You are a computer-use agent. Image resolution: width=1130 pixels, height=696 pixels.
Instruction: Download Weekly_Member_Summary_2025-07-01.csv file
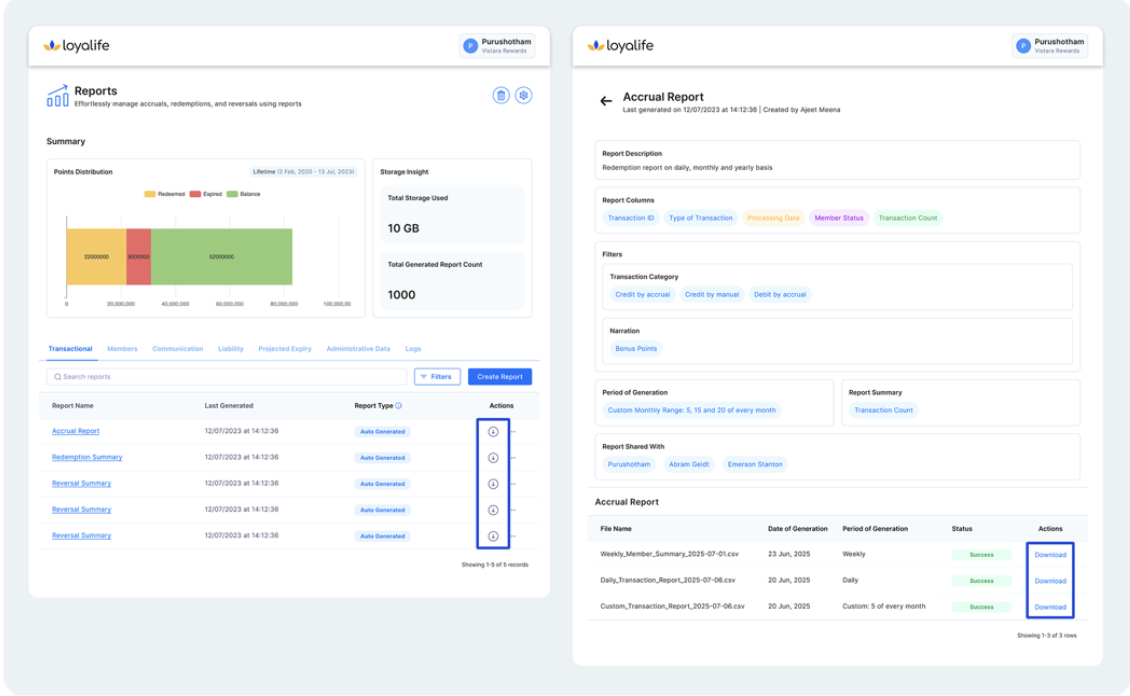[x=1050, y=555]
